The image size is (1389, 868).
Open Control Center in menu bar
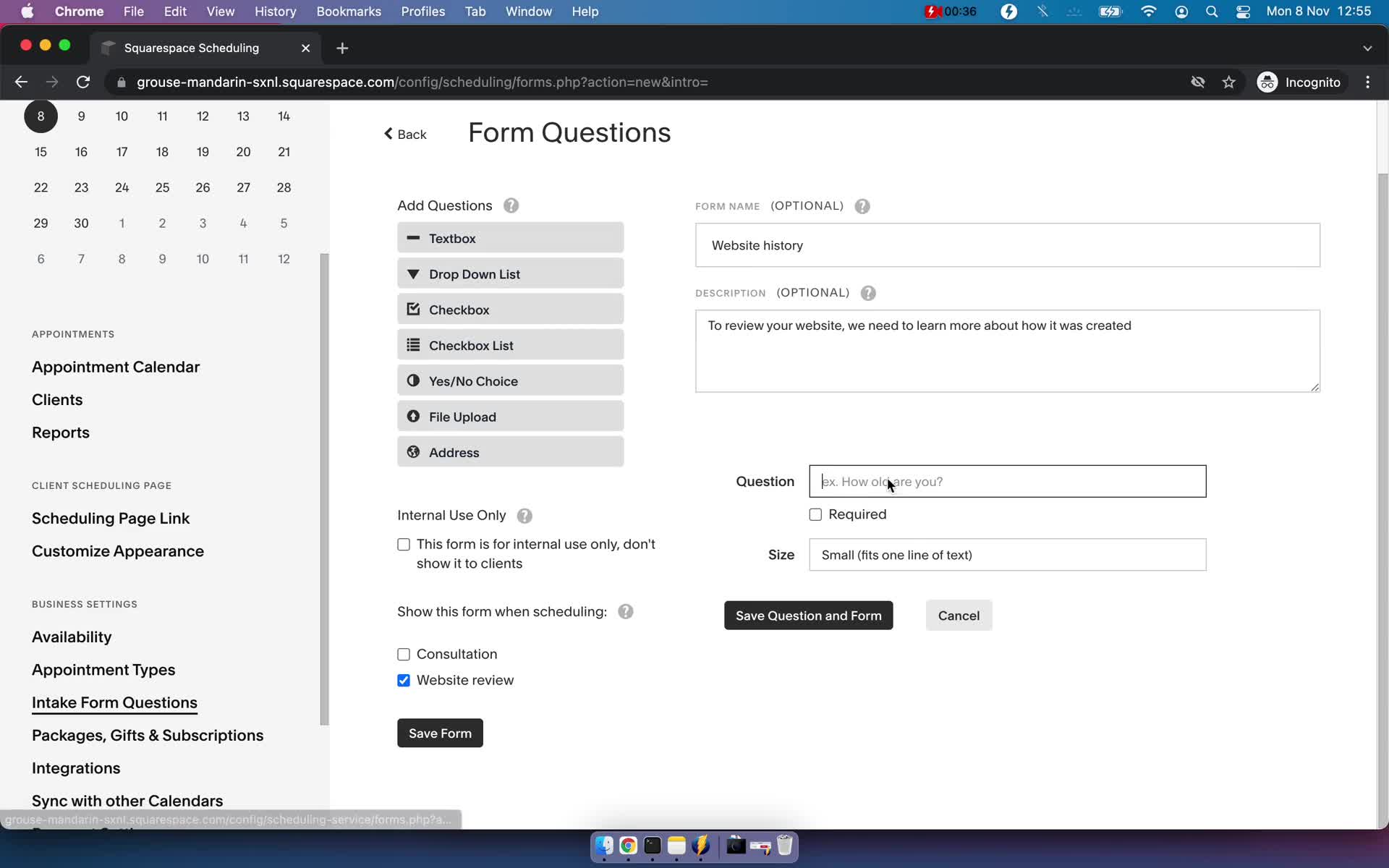pyautogui.click(x=1243, y=12)
